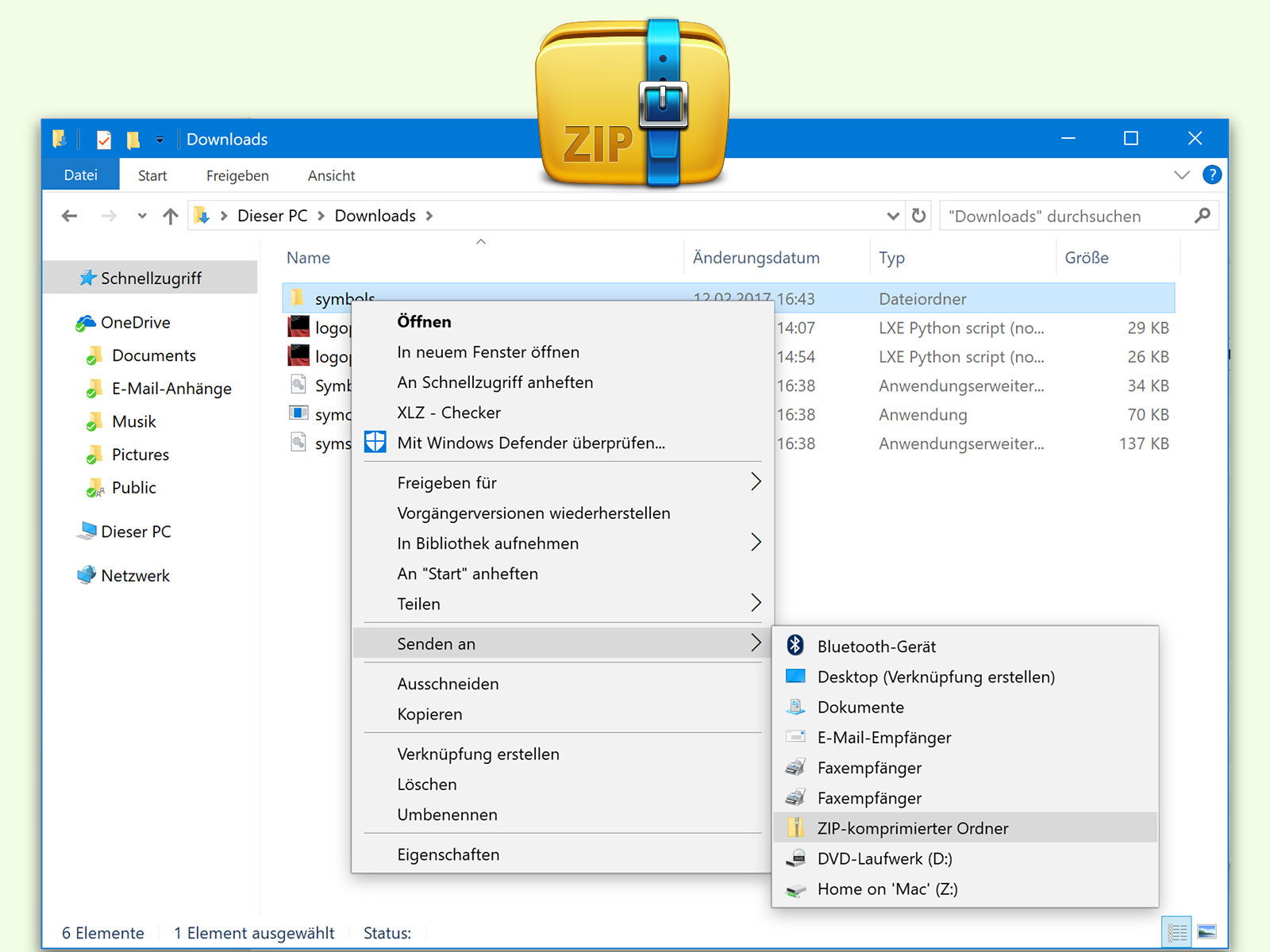Viewport: 1270px width, 952px height.
Task: Choose Kopieren in context menu
Action: click(x=562, y=713)
